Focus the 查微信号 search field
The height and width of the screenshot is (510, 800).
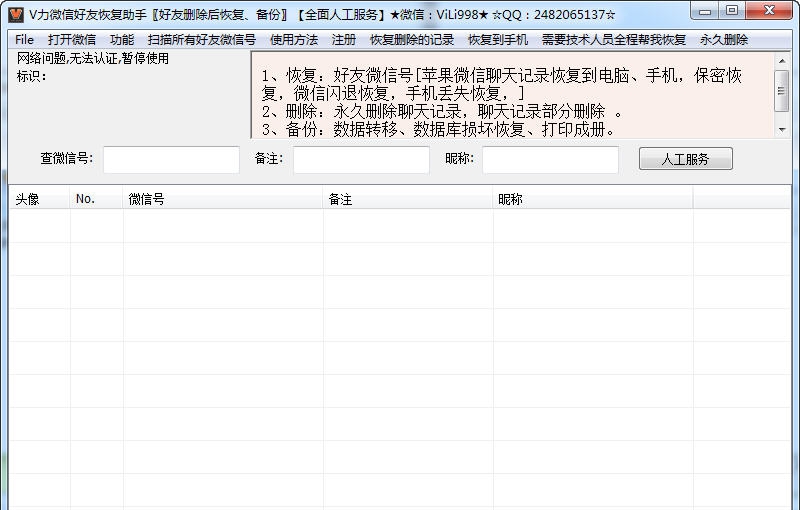click(x=171, y=160)
